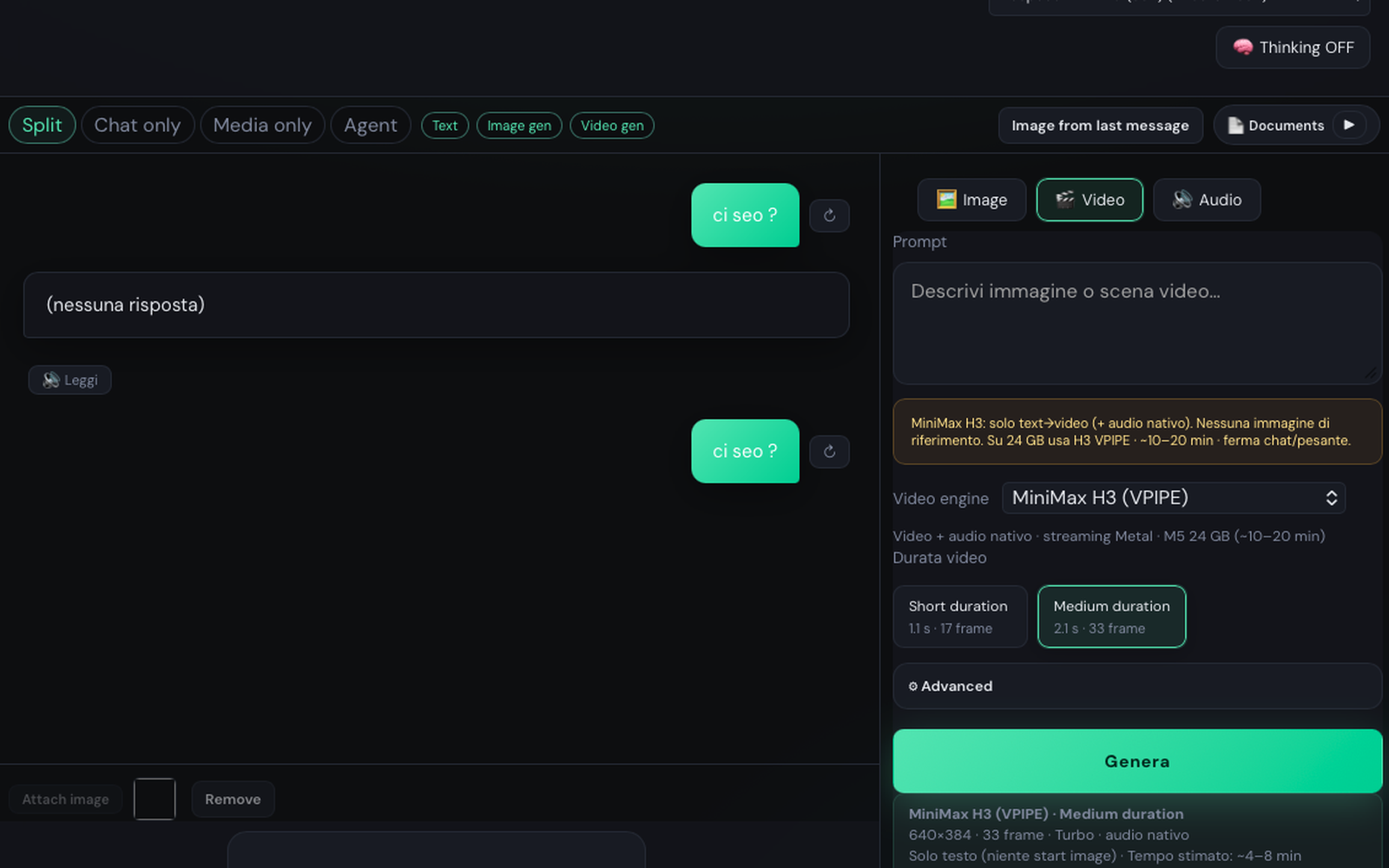This screenshot has height=868, width=1389.
Task: Select Medium duration option
Action: click(x=1112, y=616)
